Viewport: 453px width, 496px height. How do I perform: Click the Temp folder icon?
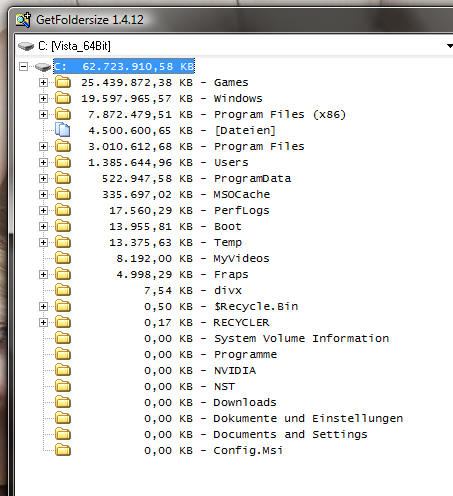pyautogui.click(x=63, y=242)
